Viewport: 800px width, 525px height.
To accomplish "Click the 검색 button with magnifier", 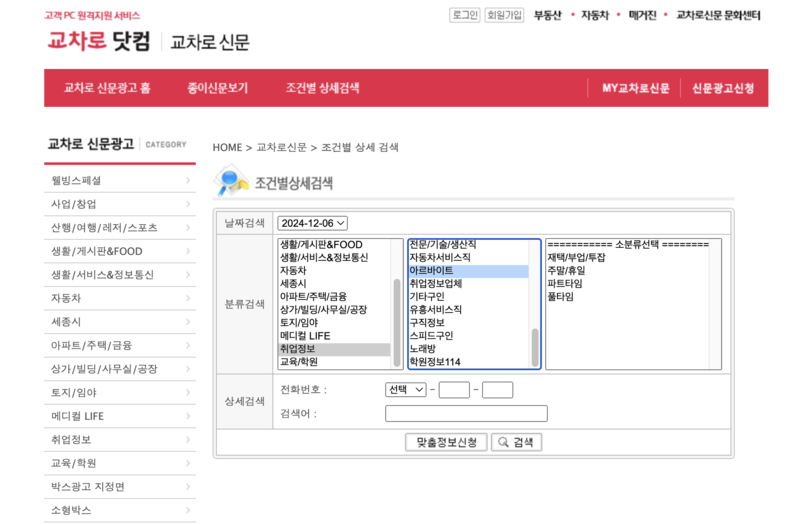I will coord(516,442).
